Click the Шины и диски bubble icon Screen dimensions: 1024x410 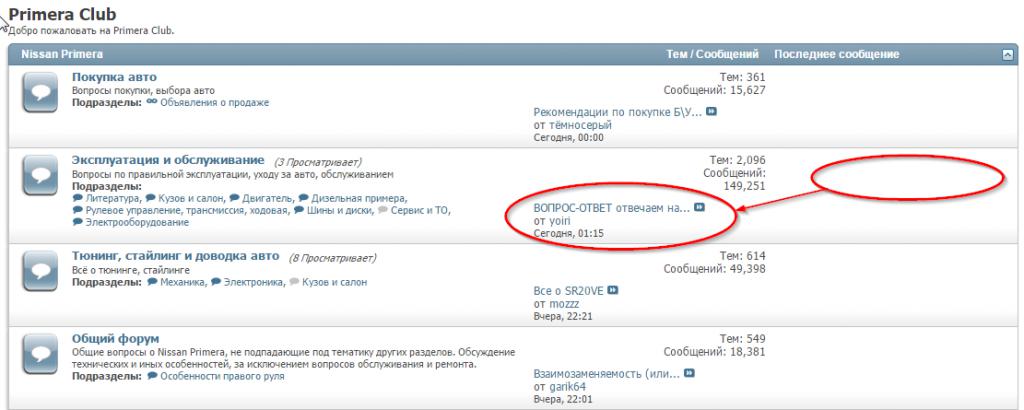coord(299,210)
